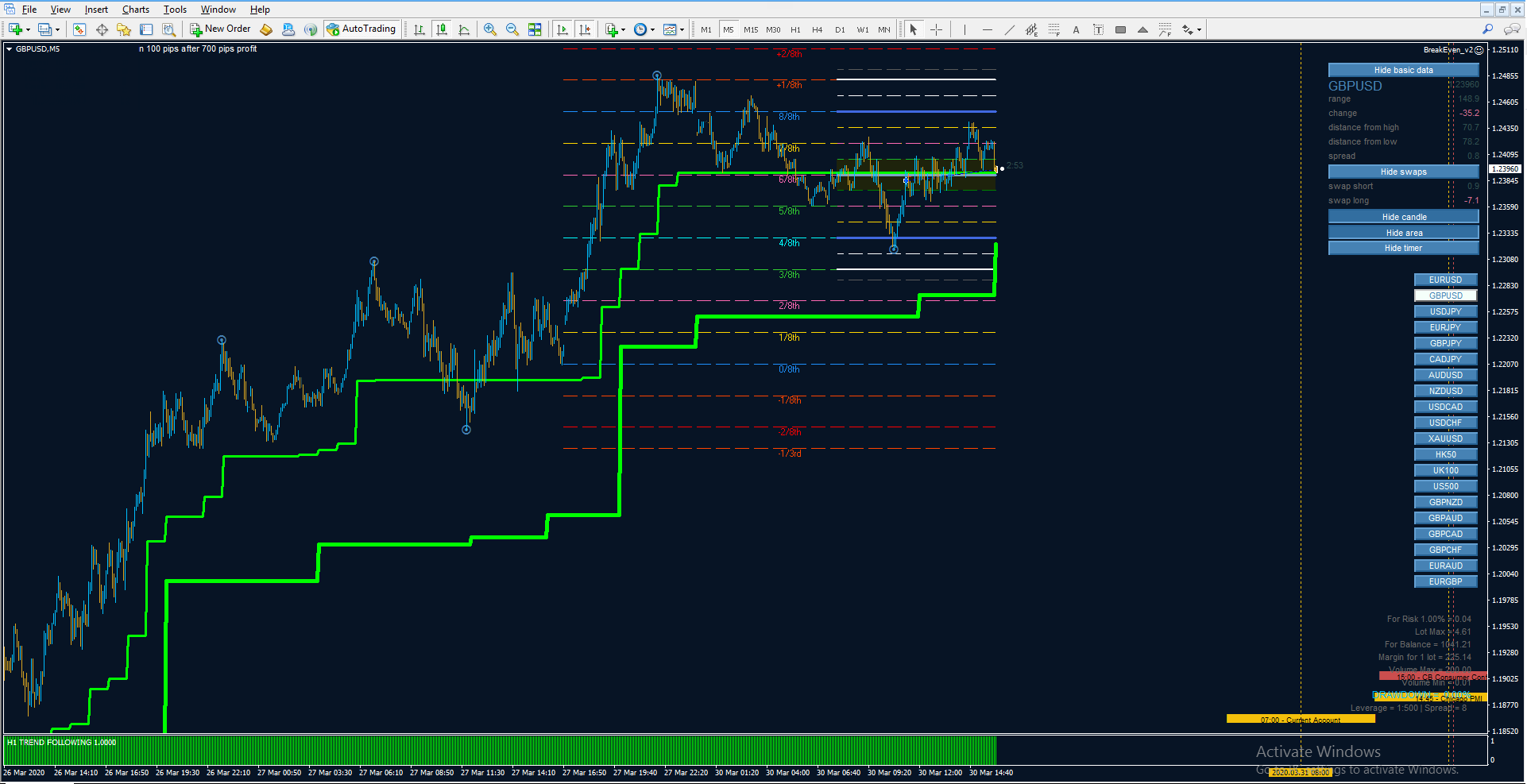Open the Window menu

click(x=218, y=10)
